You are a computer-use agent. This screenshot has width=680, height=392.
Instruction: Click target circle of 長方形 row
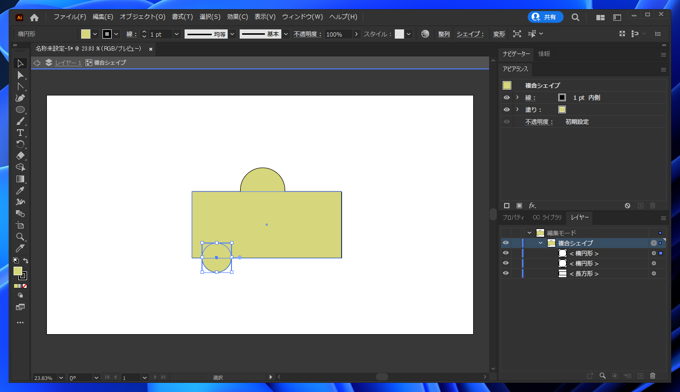click(x=654, y=274)
